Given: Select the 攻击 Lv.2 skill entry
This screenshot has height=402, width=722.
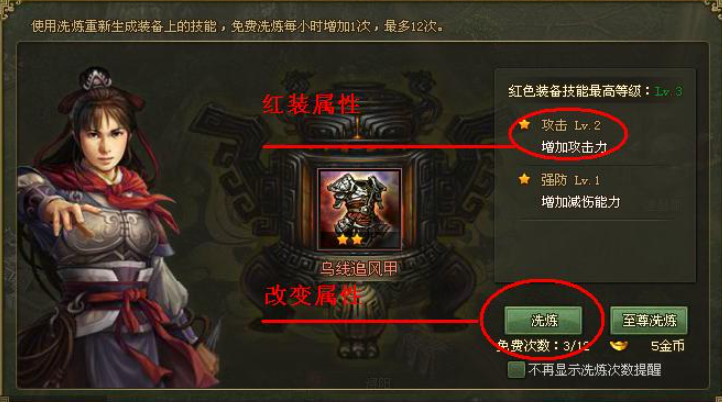Looking at the screenshot, I should click(x=571, y=125).
